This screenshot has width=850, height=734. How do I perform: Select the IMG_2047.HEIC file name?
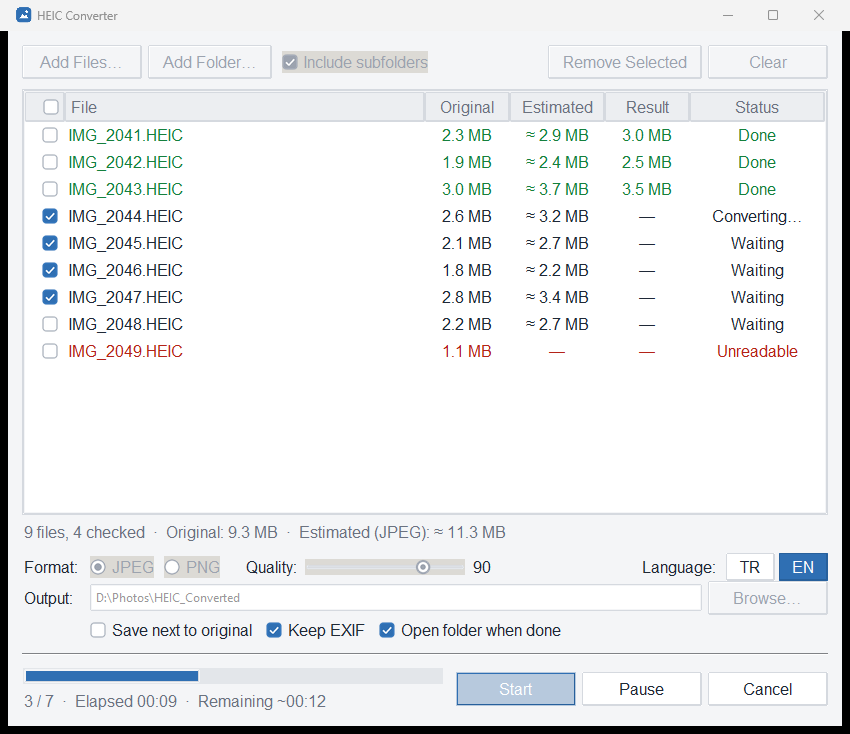point(125,297)
